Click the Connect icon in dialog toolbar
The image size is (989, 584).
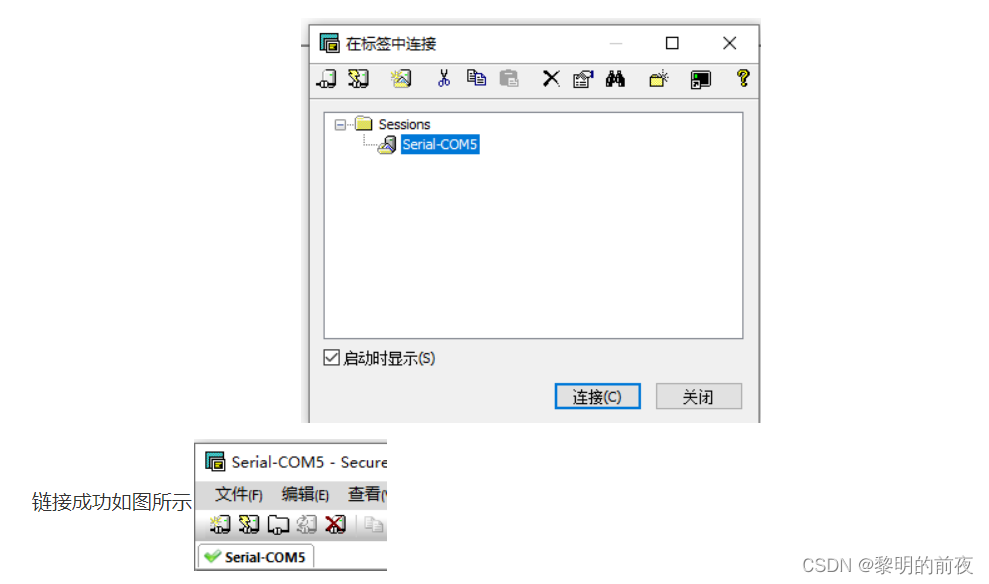click(x=327, y=79)
